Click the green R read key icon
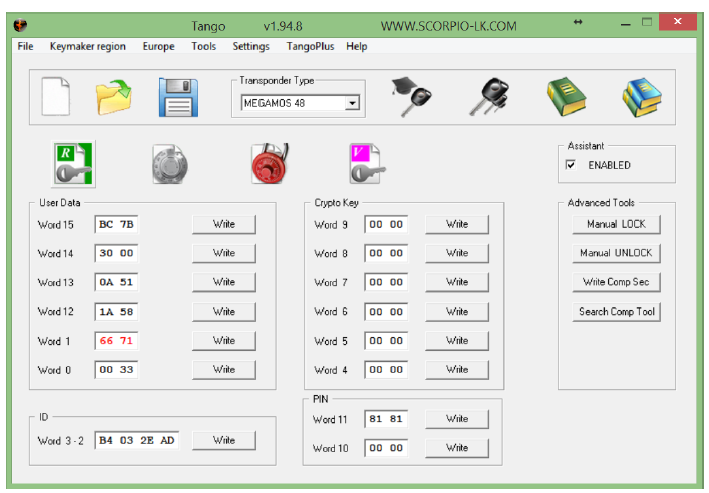The width and height of the screenshot is (709, 493). click(74, 164)
